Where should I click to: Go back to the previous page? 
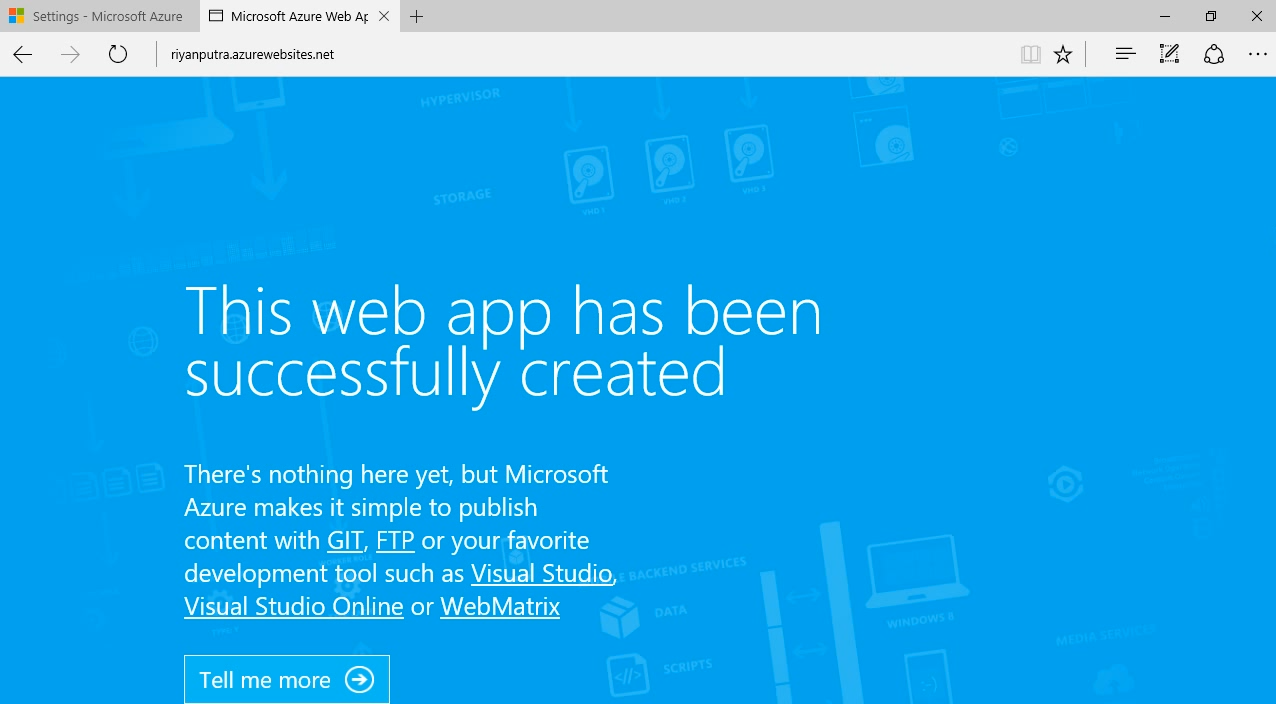(23, 54)
